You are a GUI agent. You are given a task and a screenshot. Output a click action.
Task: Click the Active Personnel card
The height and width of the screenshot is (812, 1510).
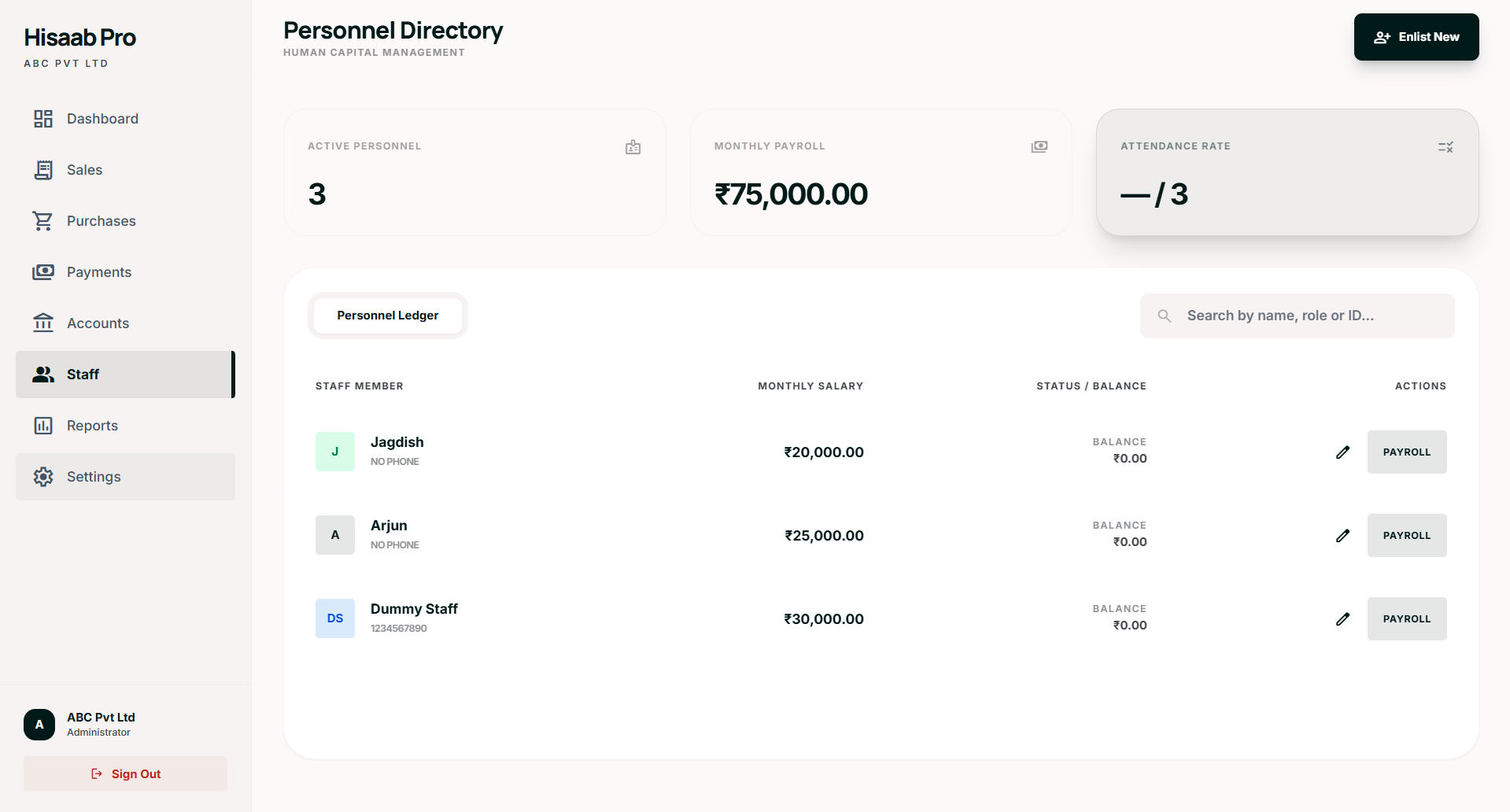tap(474, 172)
